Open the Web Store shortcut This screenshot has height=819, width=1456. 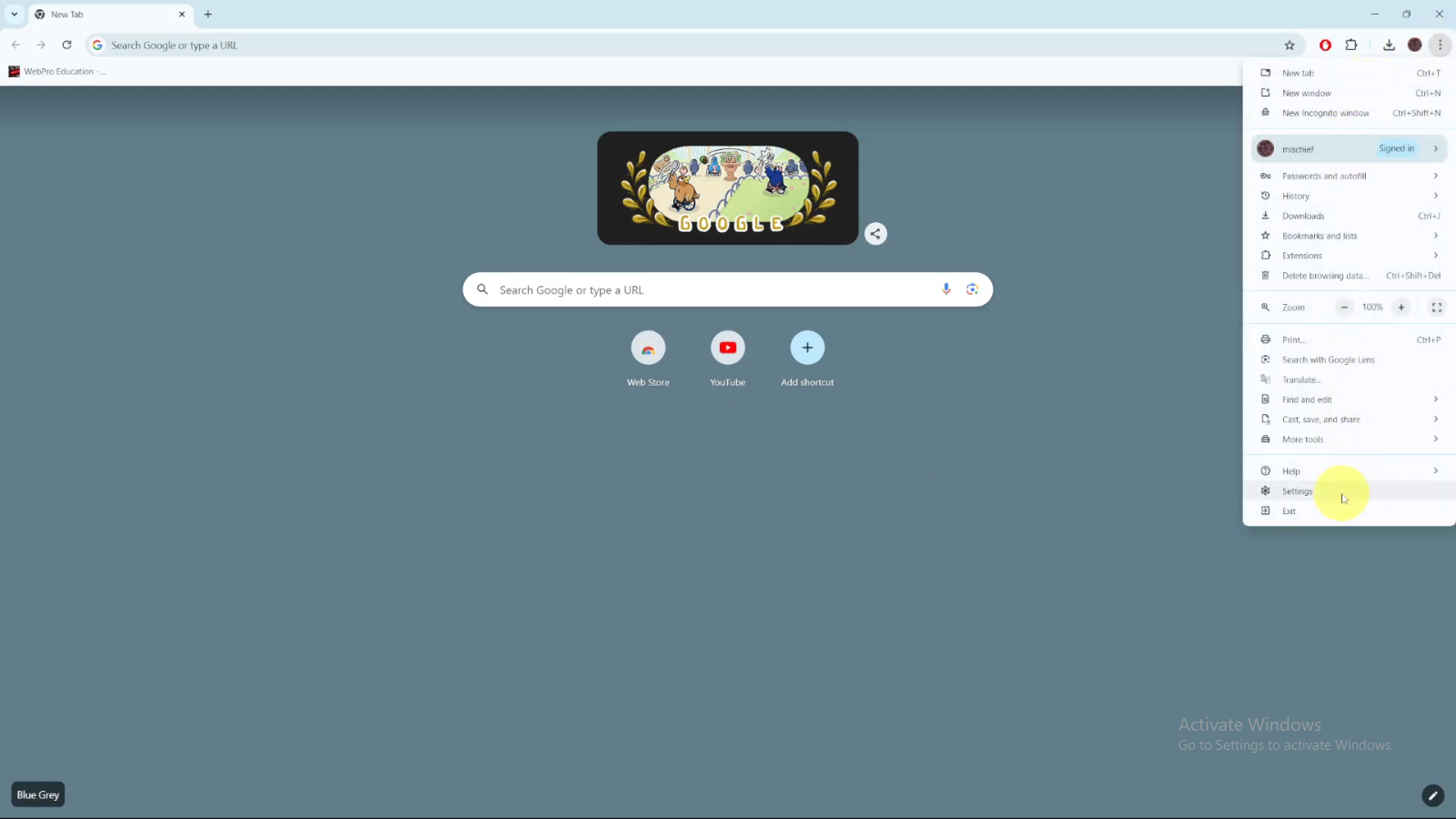(x=648, y=359)
